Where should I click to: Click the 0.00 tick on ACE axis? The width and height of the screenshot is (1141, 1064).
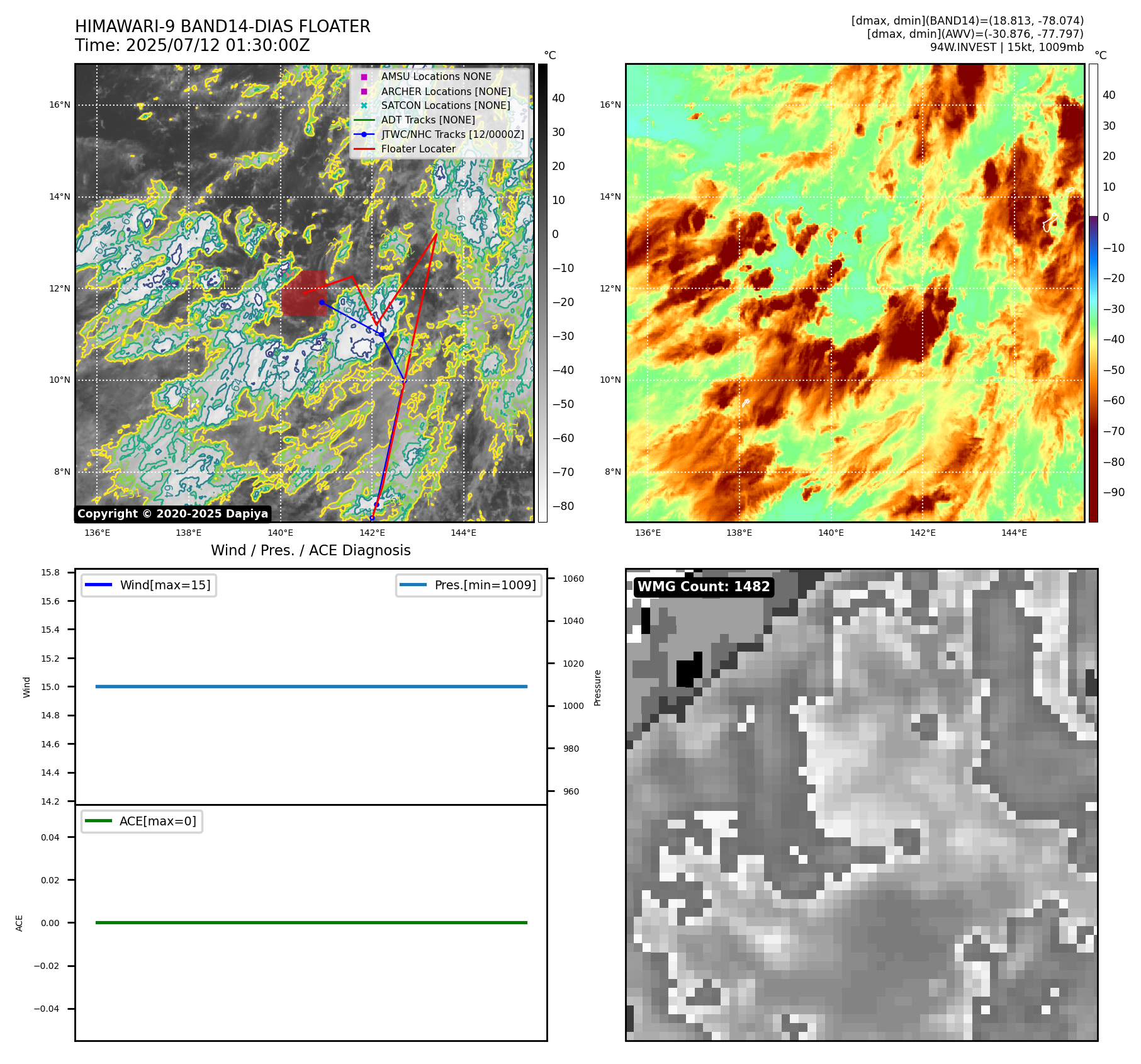pyautogui.click(x=50, y=923)
